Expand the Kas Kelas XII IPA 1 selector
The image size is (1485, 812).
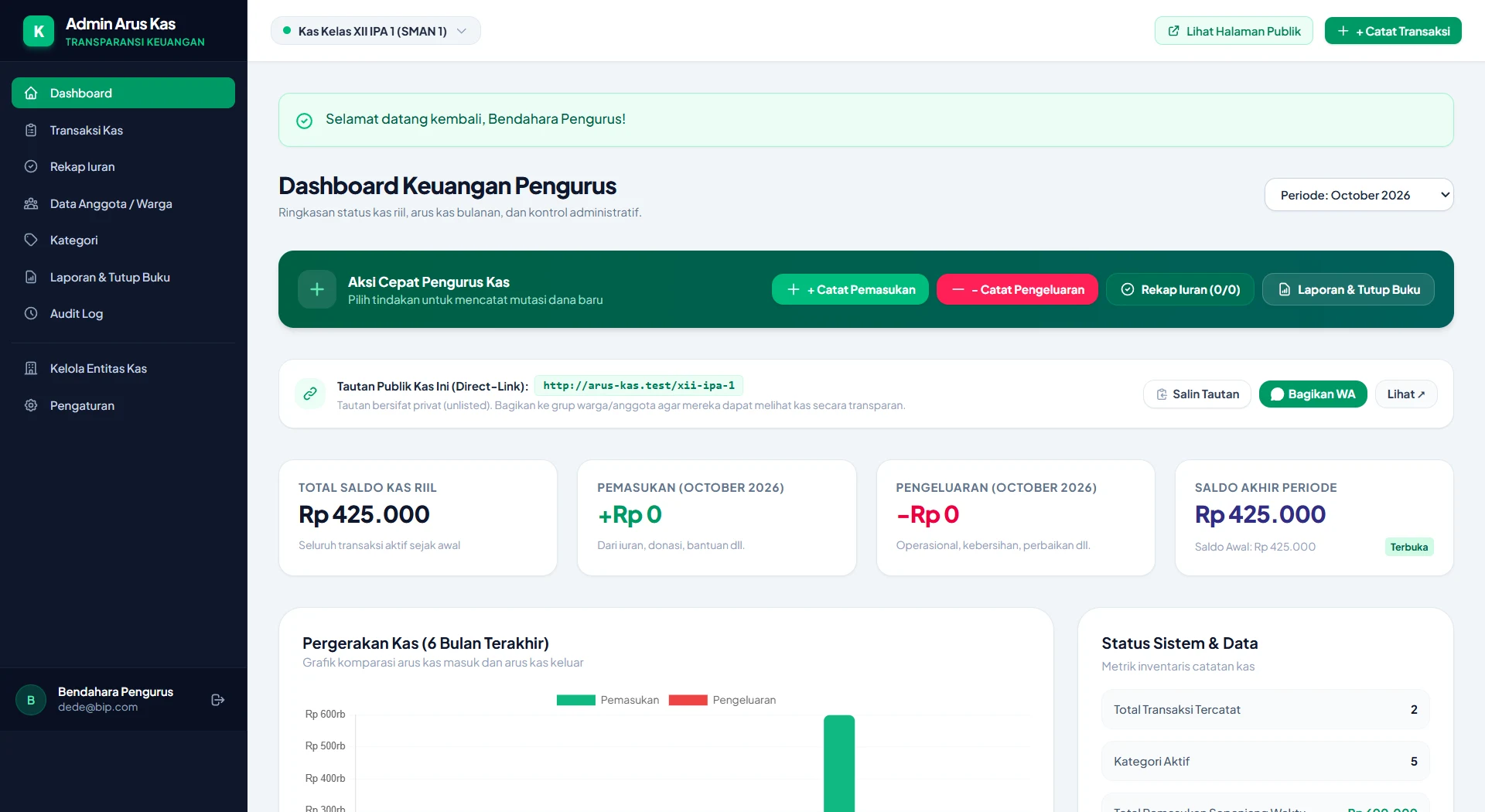click(375, 31)
